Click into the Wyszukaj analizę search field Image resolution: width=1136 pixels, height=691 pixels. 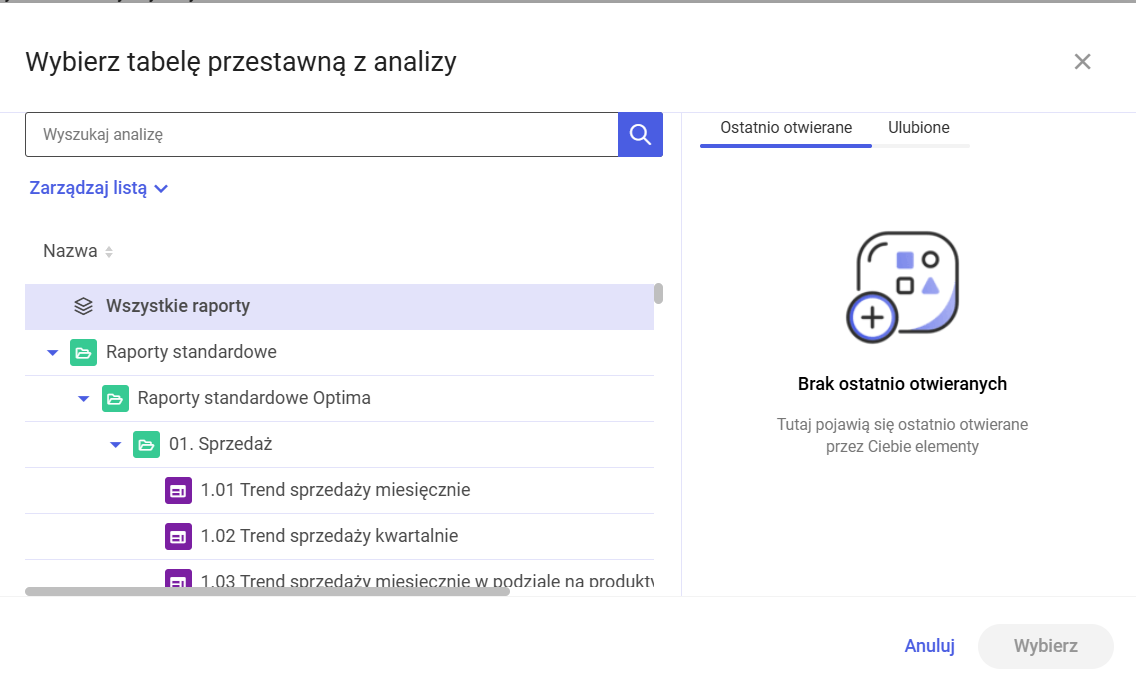coord(322,135)
